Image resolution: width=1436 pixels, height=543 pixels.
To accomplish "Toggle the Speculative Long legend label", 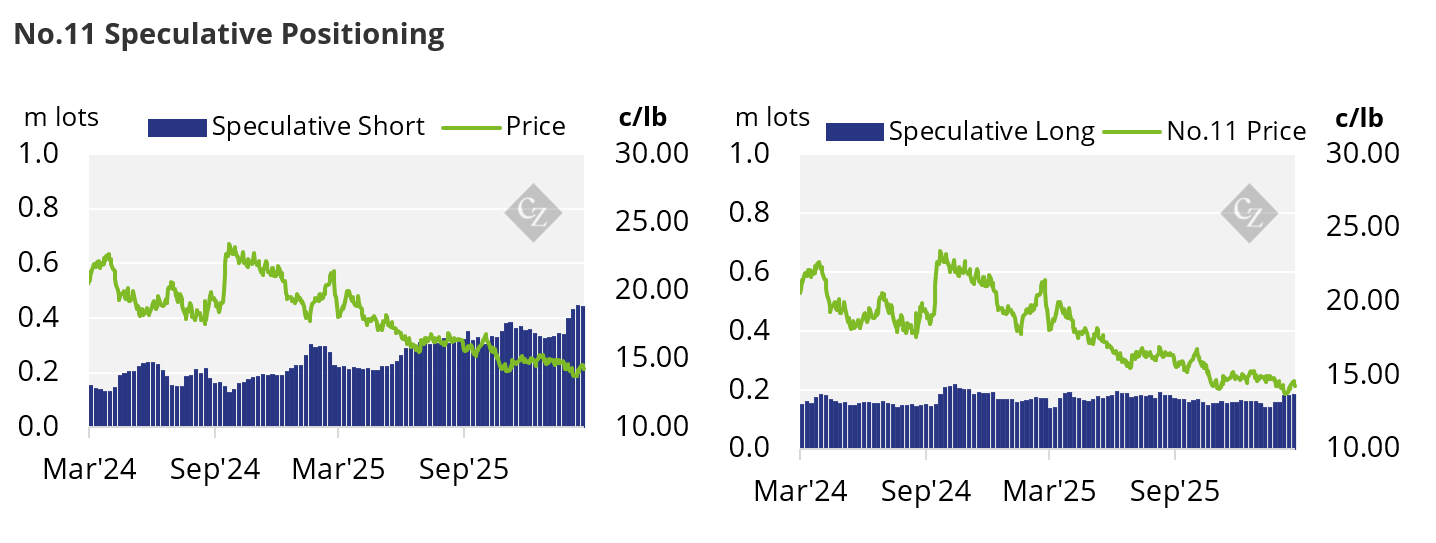I will (x=991, y=131).
